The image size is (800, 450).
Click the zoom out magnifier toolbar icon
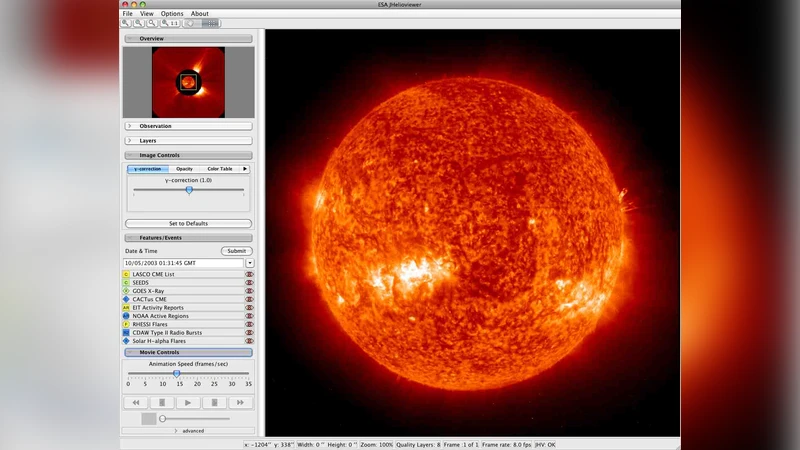click(138, 23)
